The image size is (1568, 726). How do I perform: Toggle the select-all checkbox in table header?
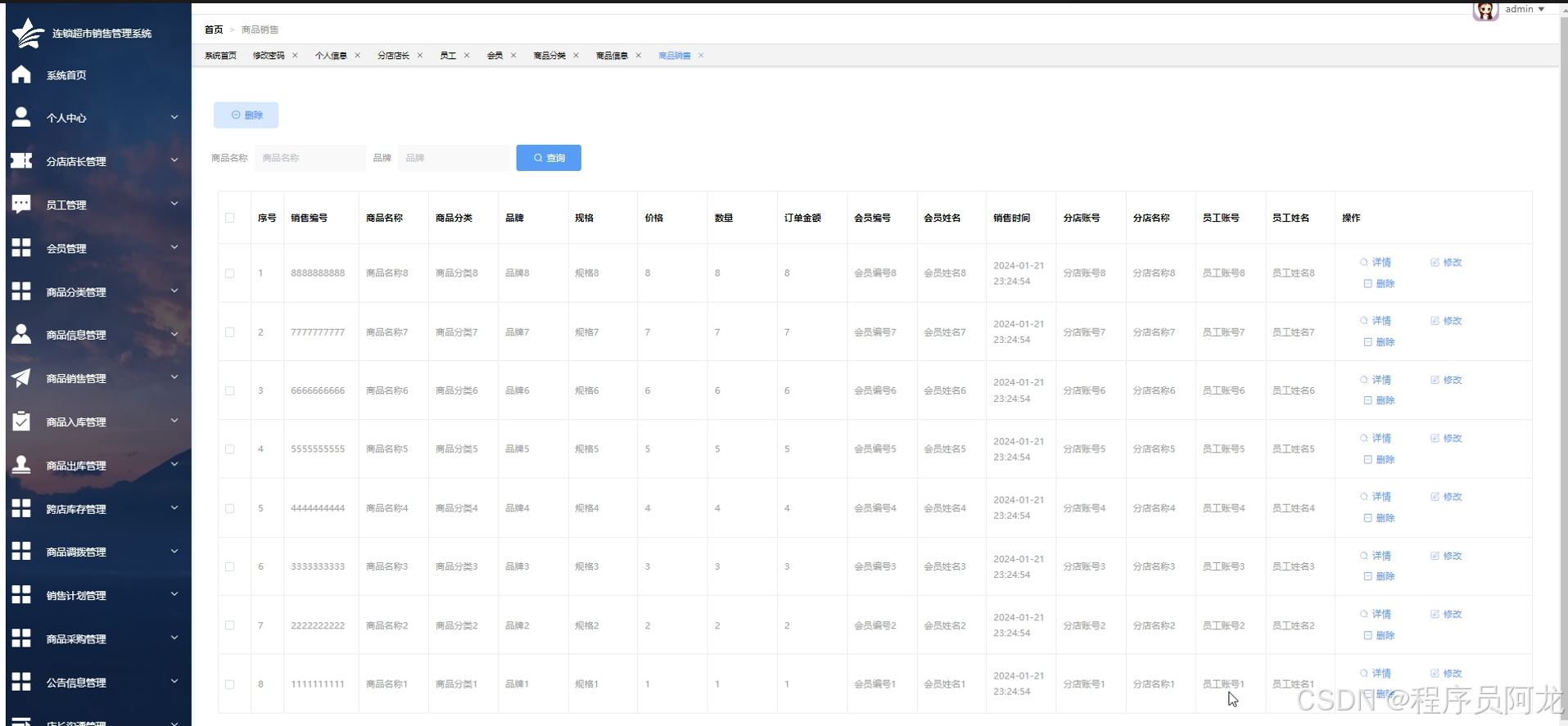pos(230,218)
